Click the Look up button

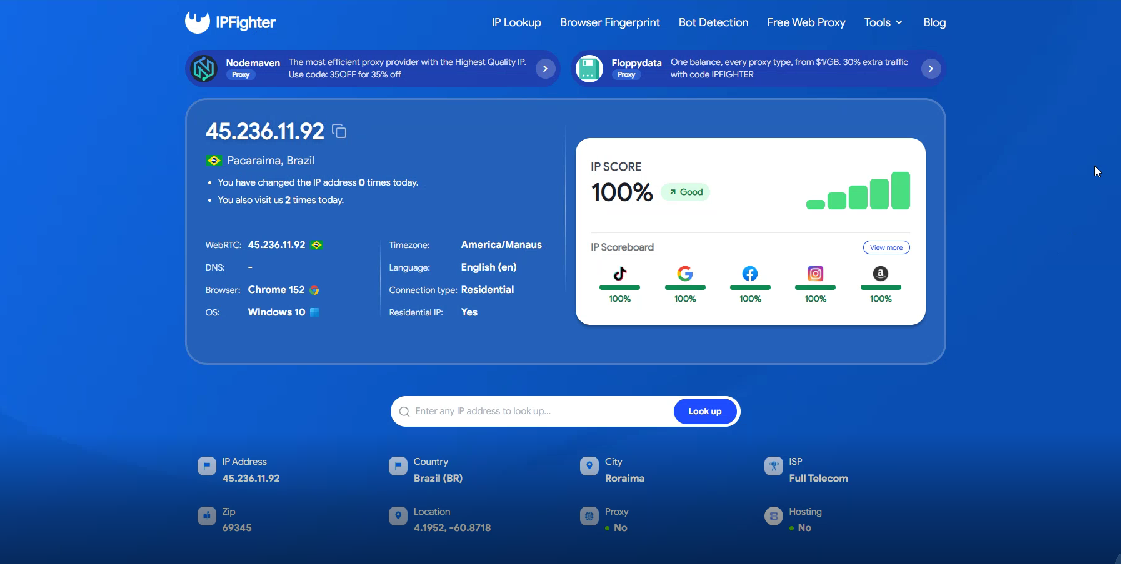point(705,411)
